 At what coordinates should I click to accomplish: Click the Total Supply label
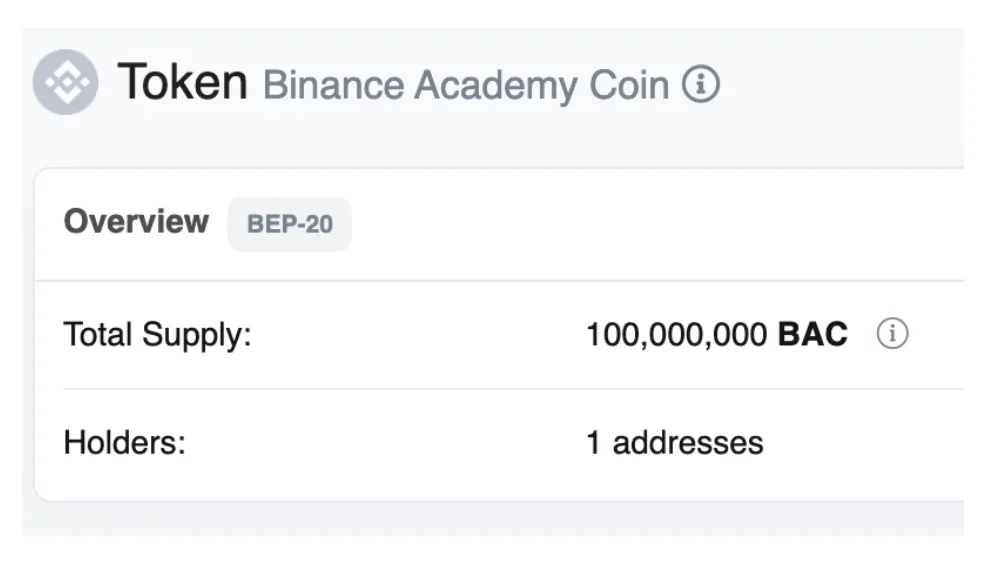click(158, 335)
